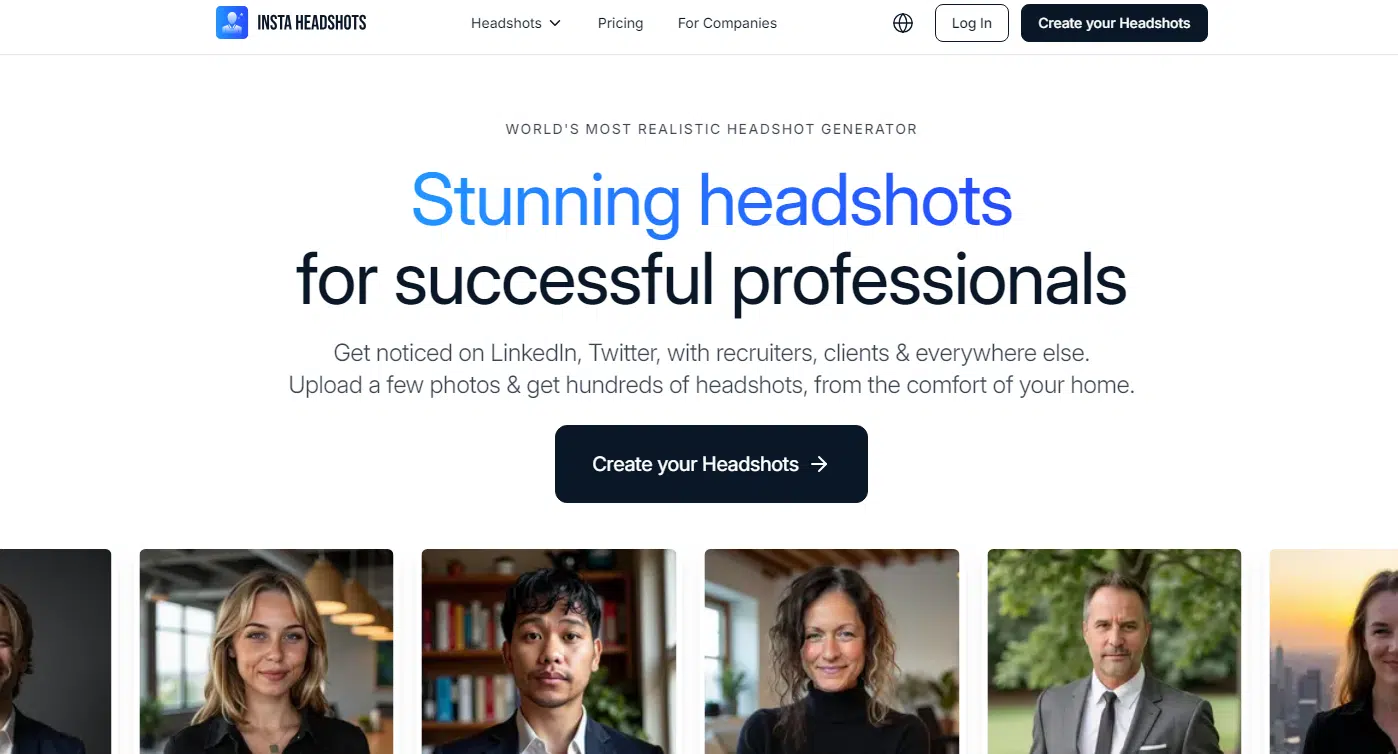The width and height of the screenshot is (1398, 754).
Task: Click the large Create your Headshots button
Action: coord(711,464)
